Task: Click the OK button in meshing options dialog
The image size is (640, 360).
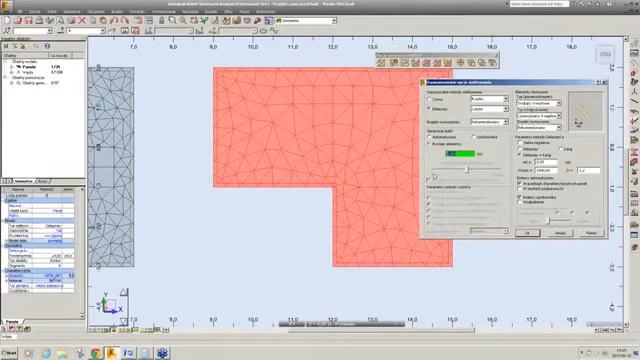Action: [x=527, y=233]
